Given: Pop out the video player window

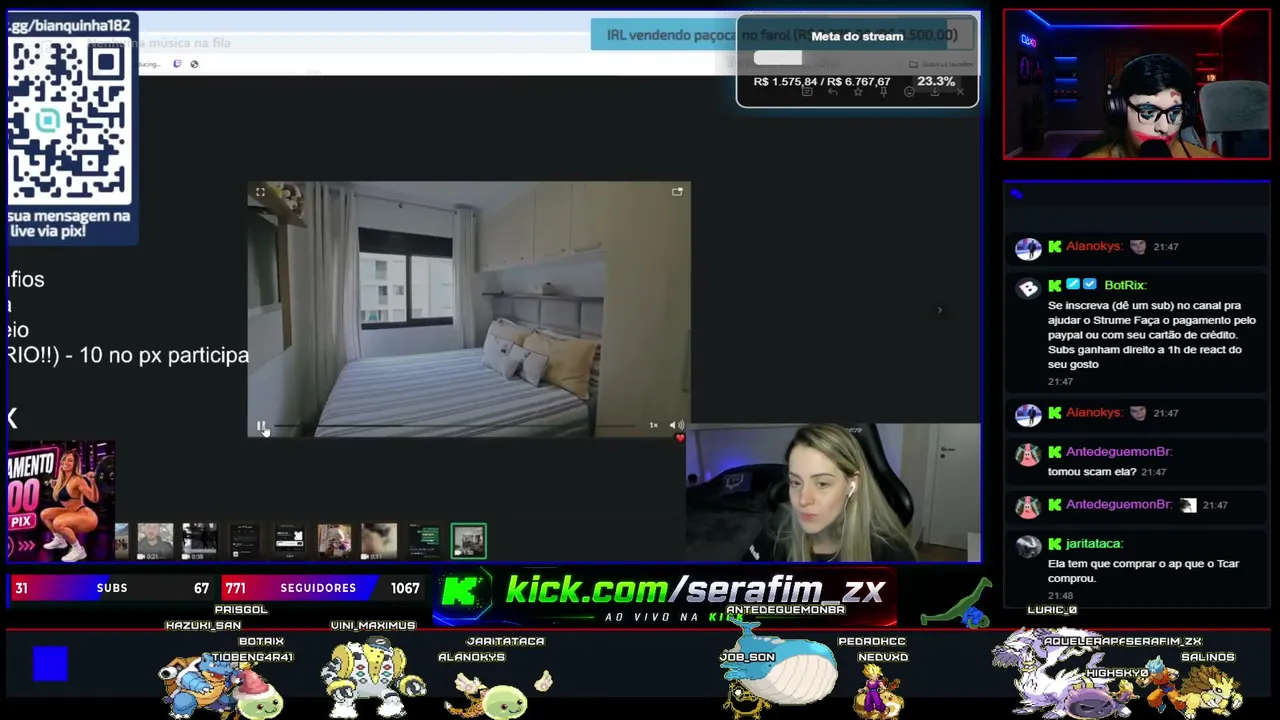Looking at the screenshot, I should click(677, 192).
